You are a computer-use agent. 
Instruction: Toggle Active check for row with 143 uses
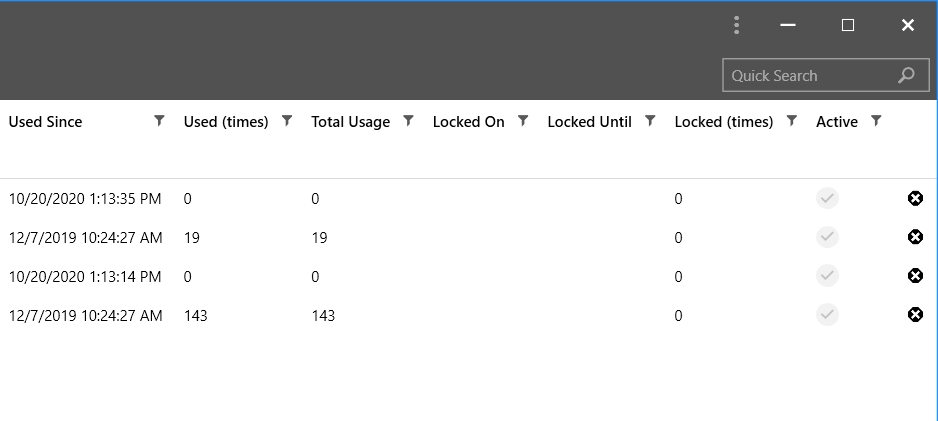(x=827, y=315)
